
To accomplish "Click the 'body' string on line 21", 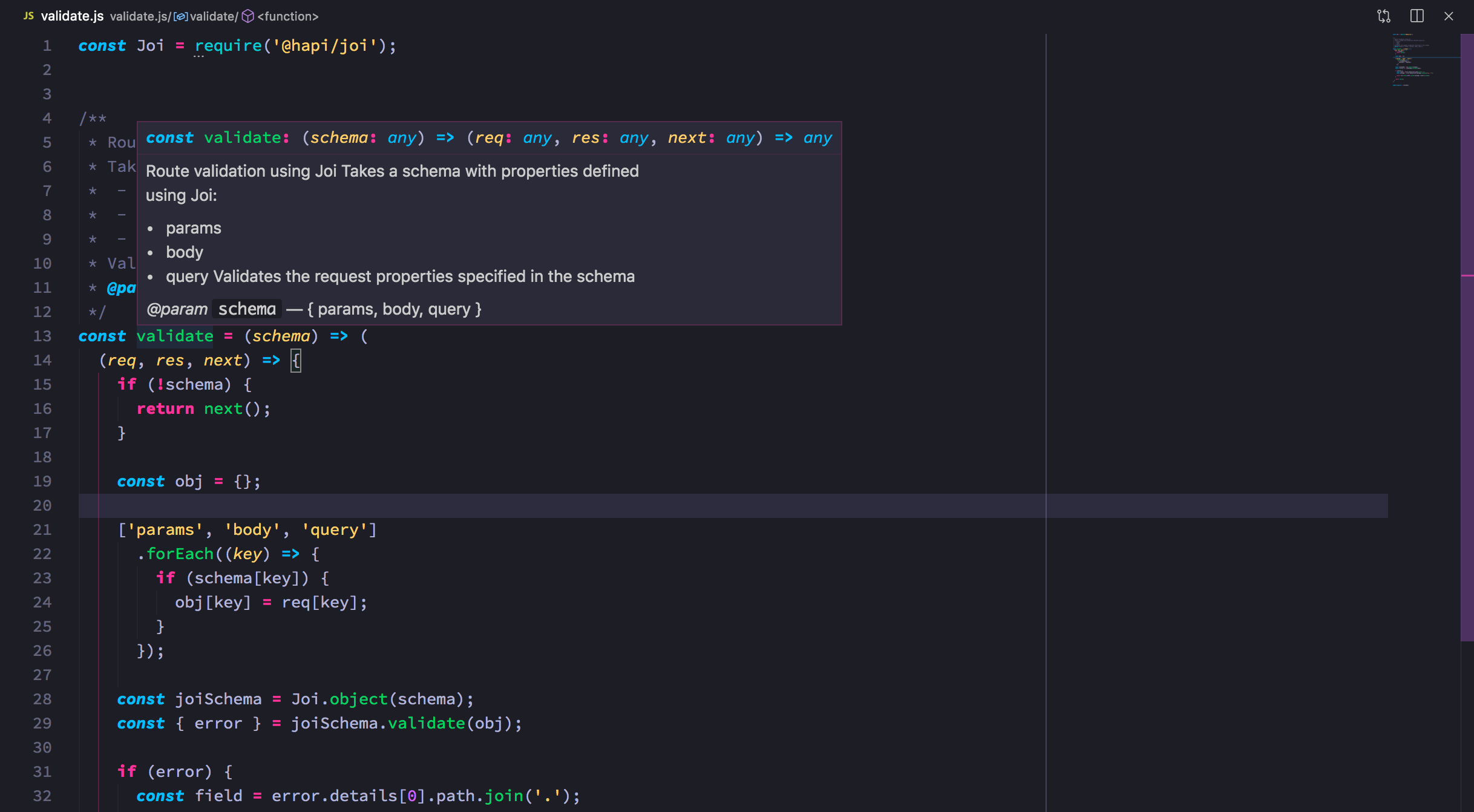I will [x=252, y=530].
